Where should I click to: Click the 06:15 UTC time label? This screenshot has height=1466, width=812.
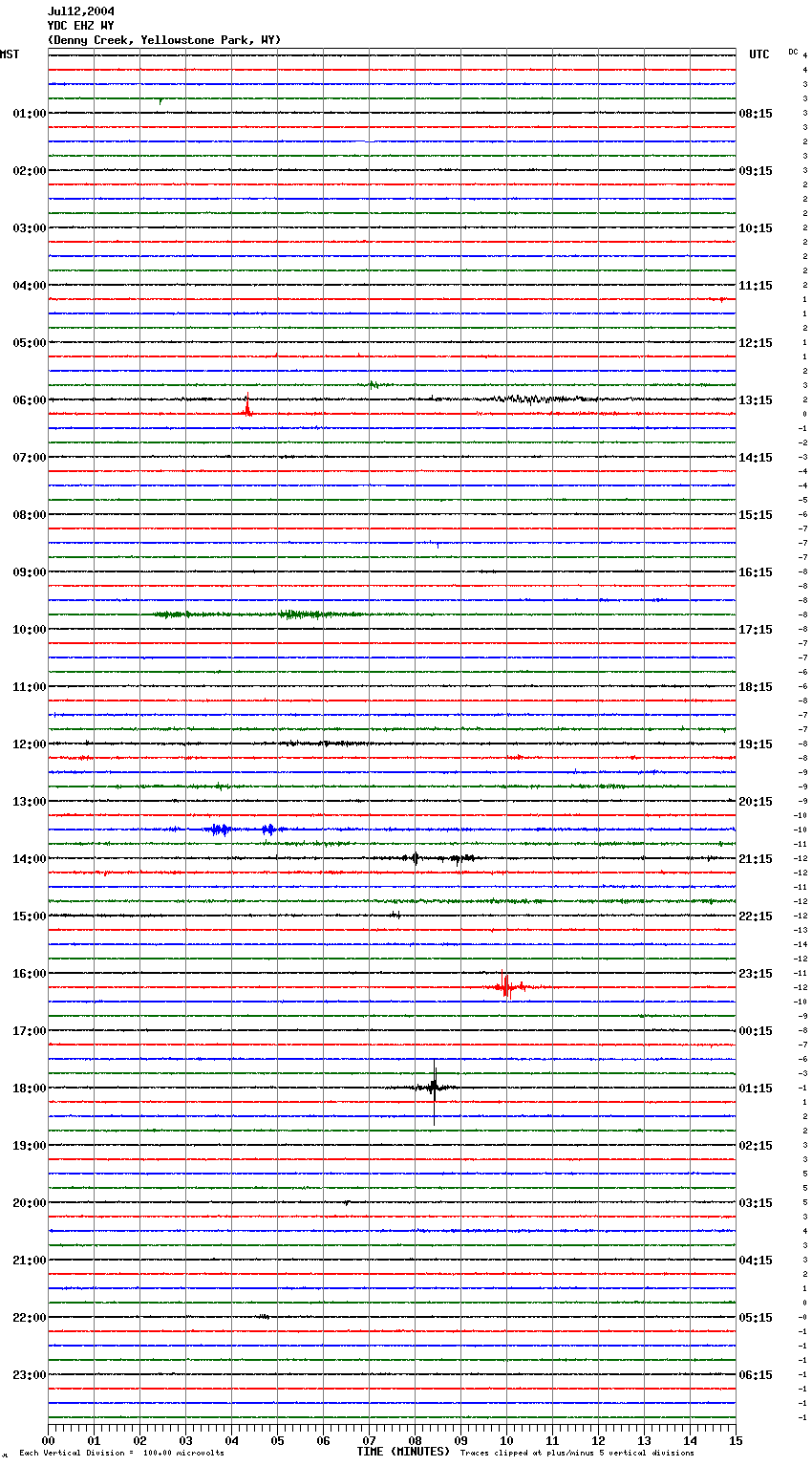[756, 1375]
